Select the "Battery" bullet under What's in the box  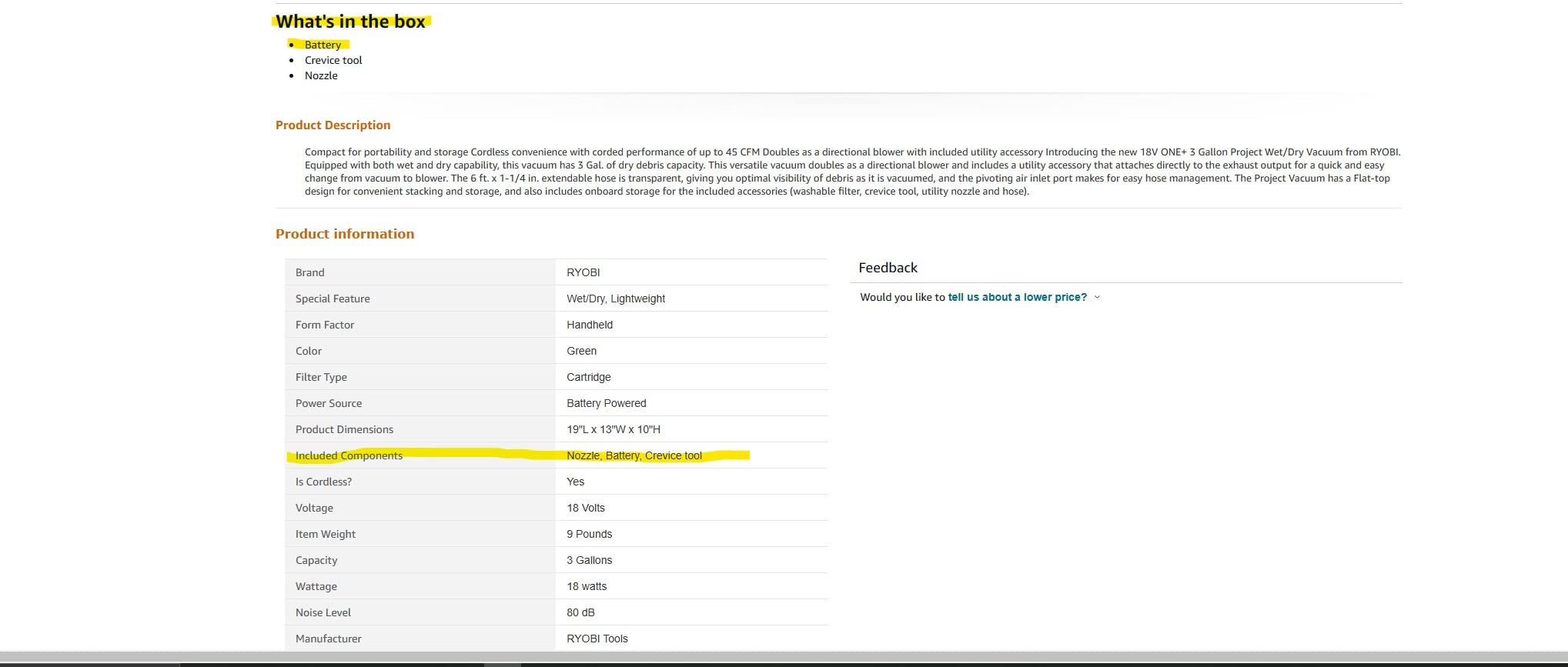tap(323, 45)
